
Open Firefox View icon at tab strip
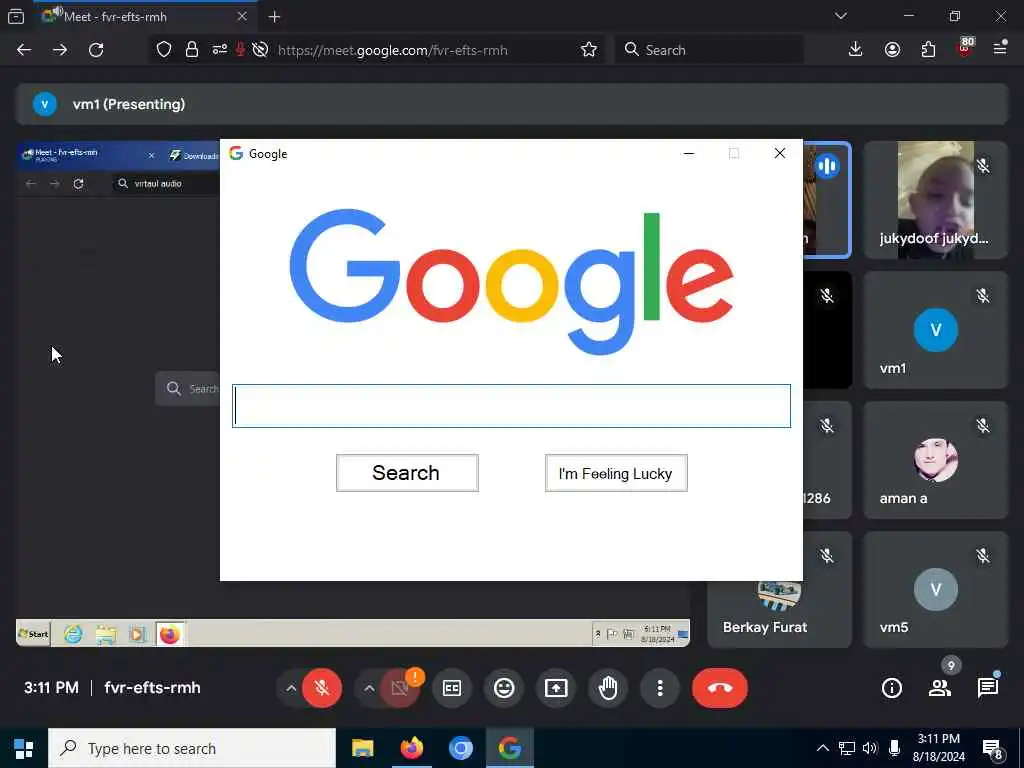point(16,17)
